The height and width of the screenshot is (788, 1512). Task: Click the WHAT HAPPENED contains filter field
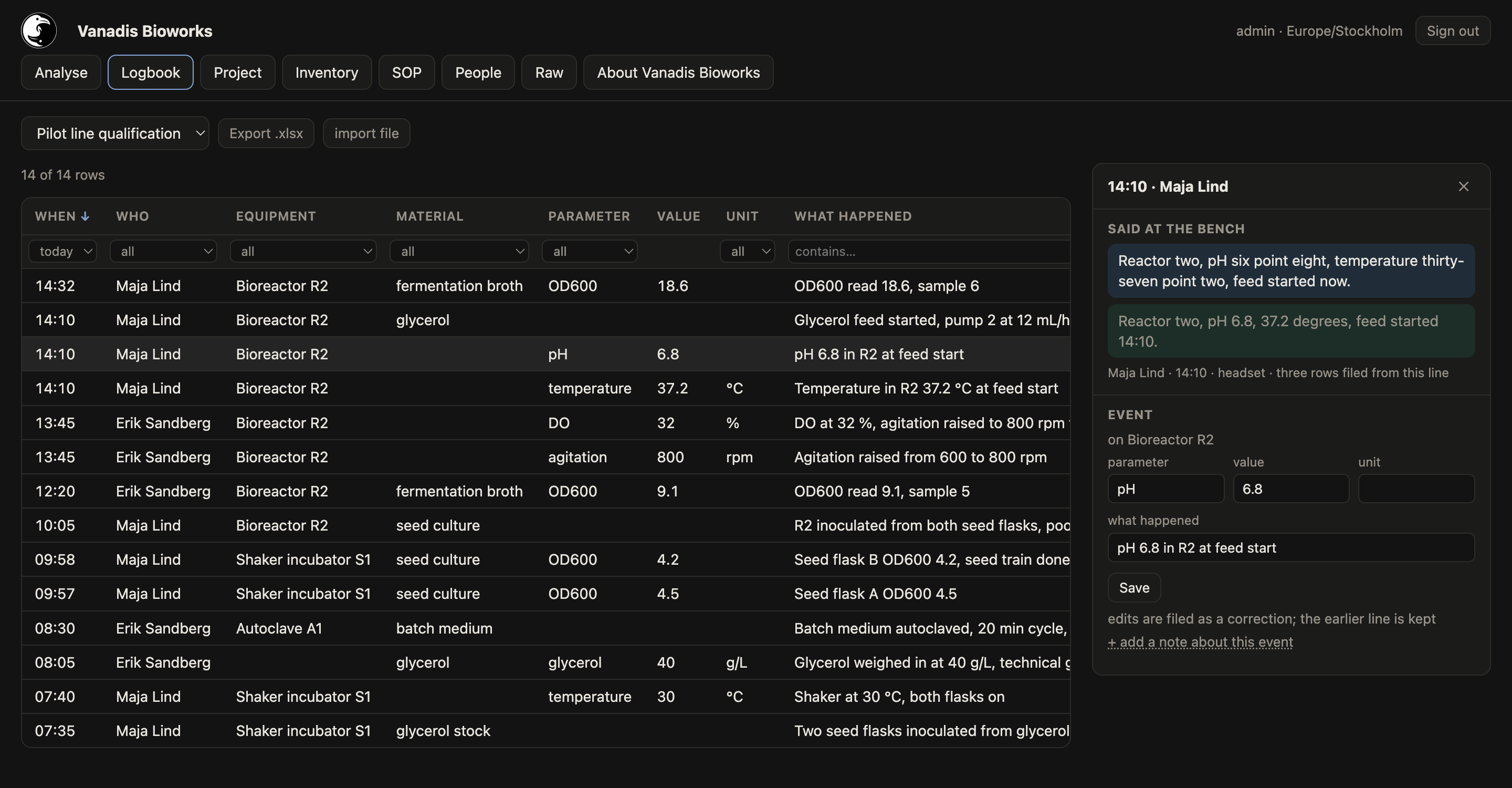(x=929, y=251)
